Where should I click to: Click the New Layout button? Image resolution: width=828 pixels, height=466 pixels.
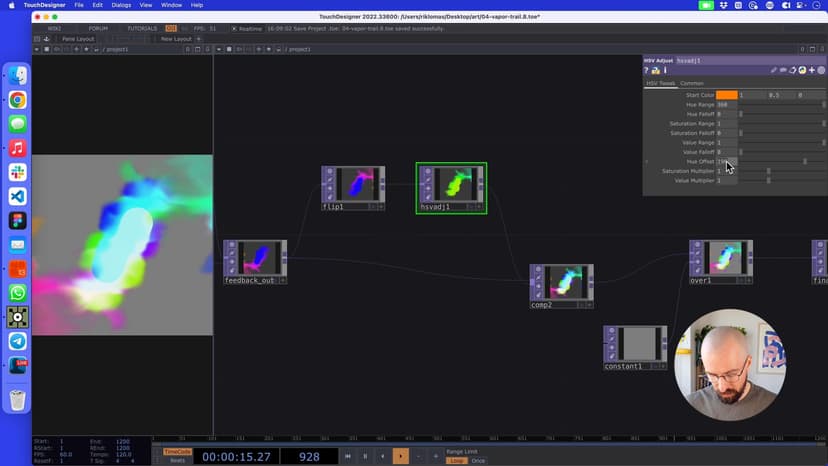point(182,39)
